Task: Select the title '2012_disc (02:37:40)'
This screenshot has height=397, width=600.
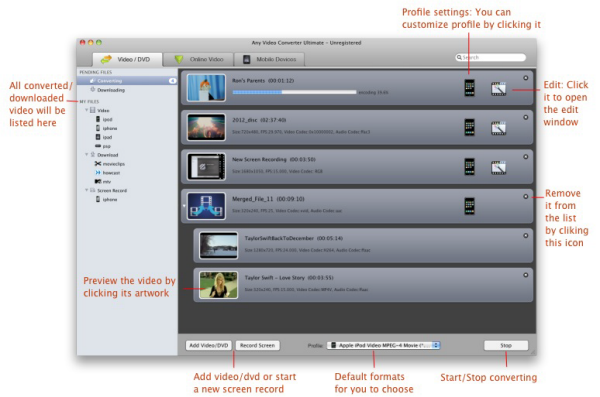Action: click(x=259, y=120)
